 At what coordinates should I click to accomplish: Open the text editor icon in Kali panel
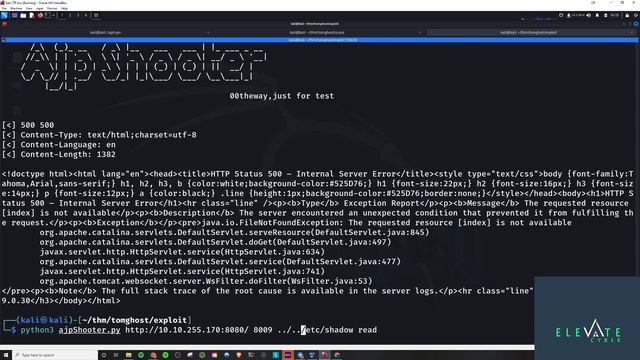point(31,16)
